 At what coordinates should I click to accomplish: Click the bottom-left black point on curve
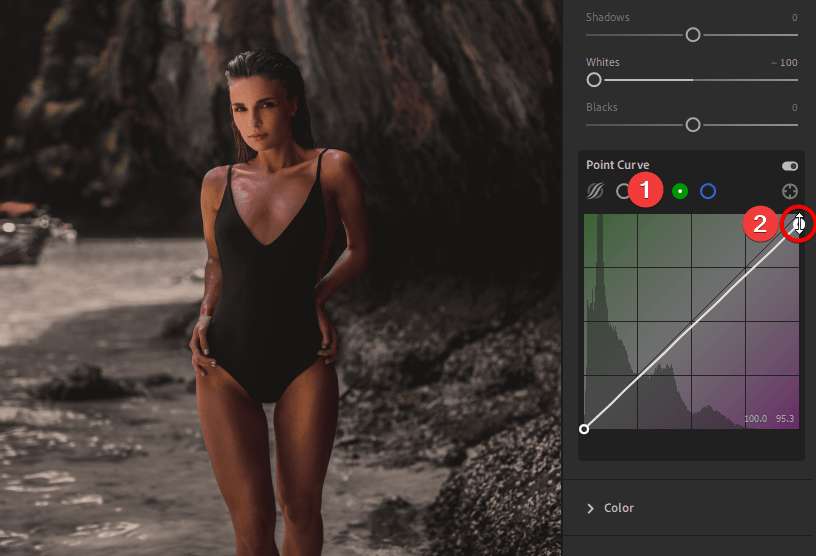tap(585, 429)
